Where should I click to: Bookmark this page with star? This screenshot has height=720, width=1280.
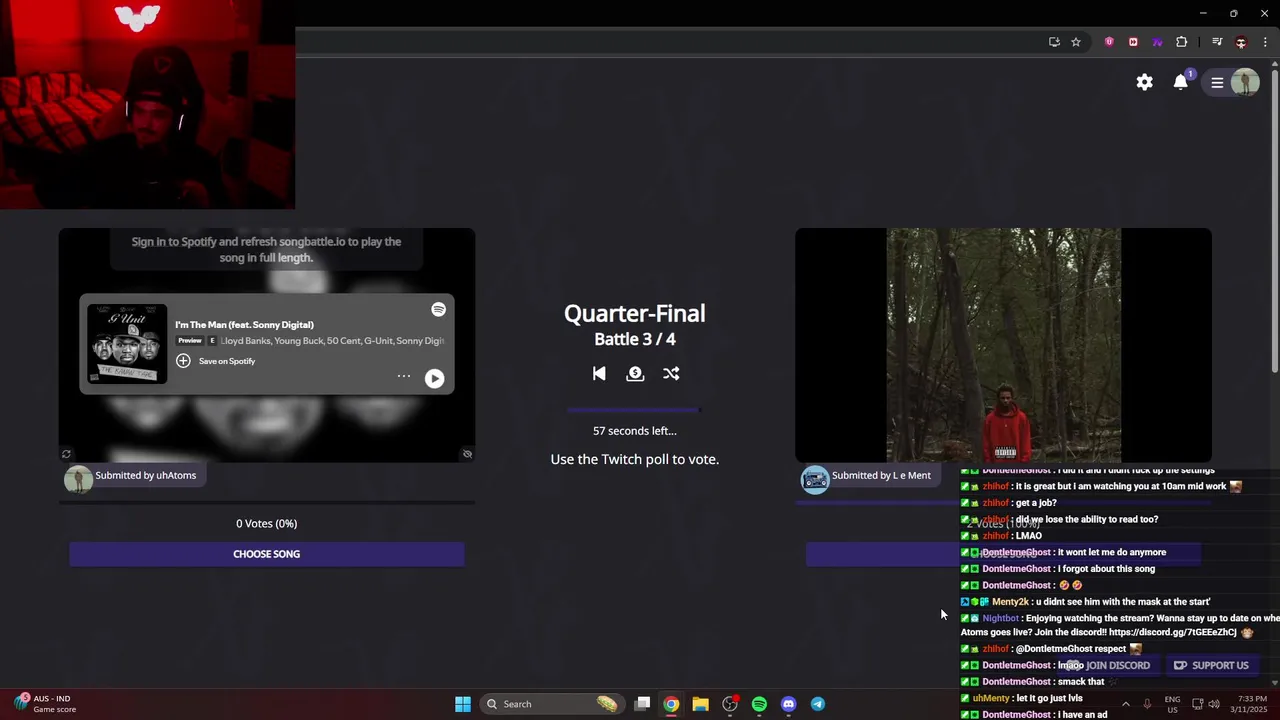(x=1076, y=42)
